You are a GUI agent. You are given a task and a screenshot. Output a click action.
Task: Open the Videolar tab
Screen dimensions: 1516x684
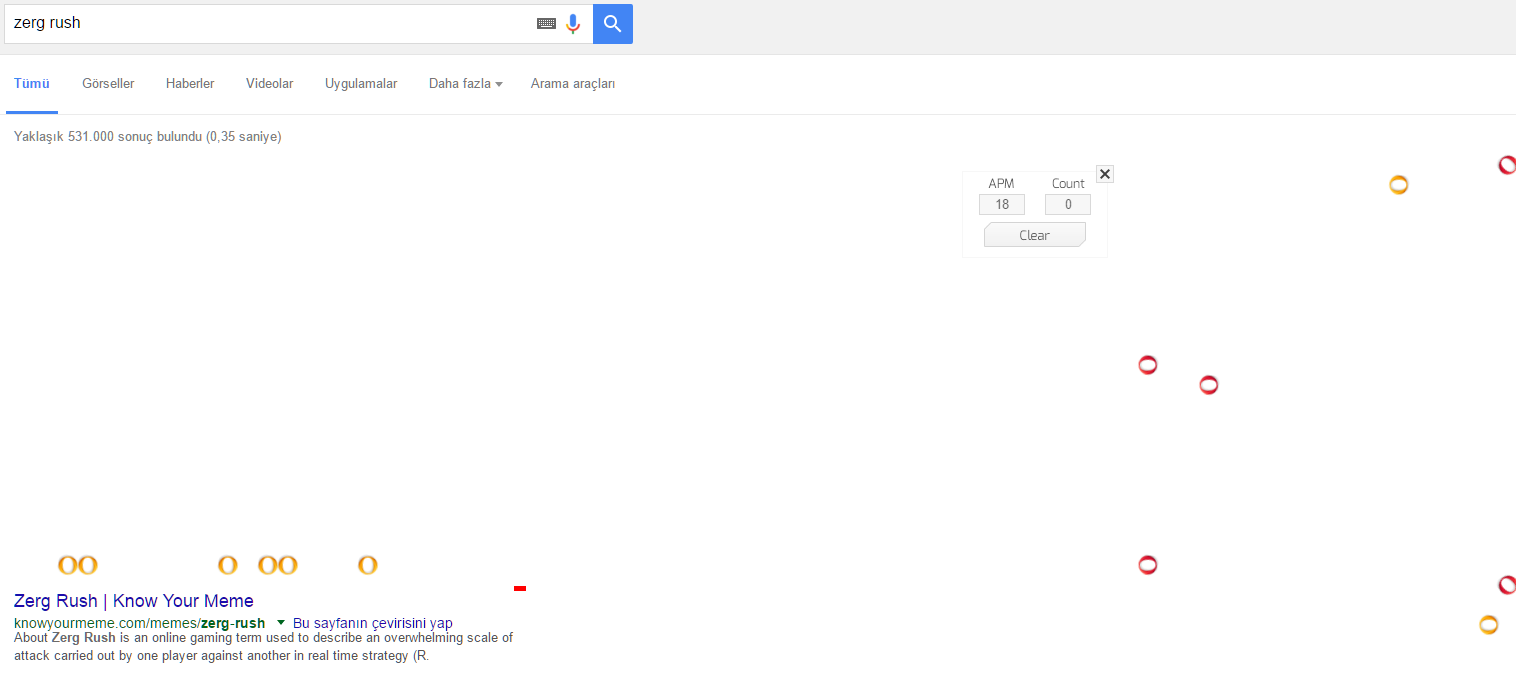pyautogui.click(x=270, y=84)
